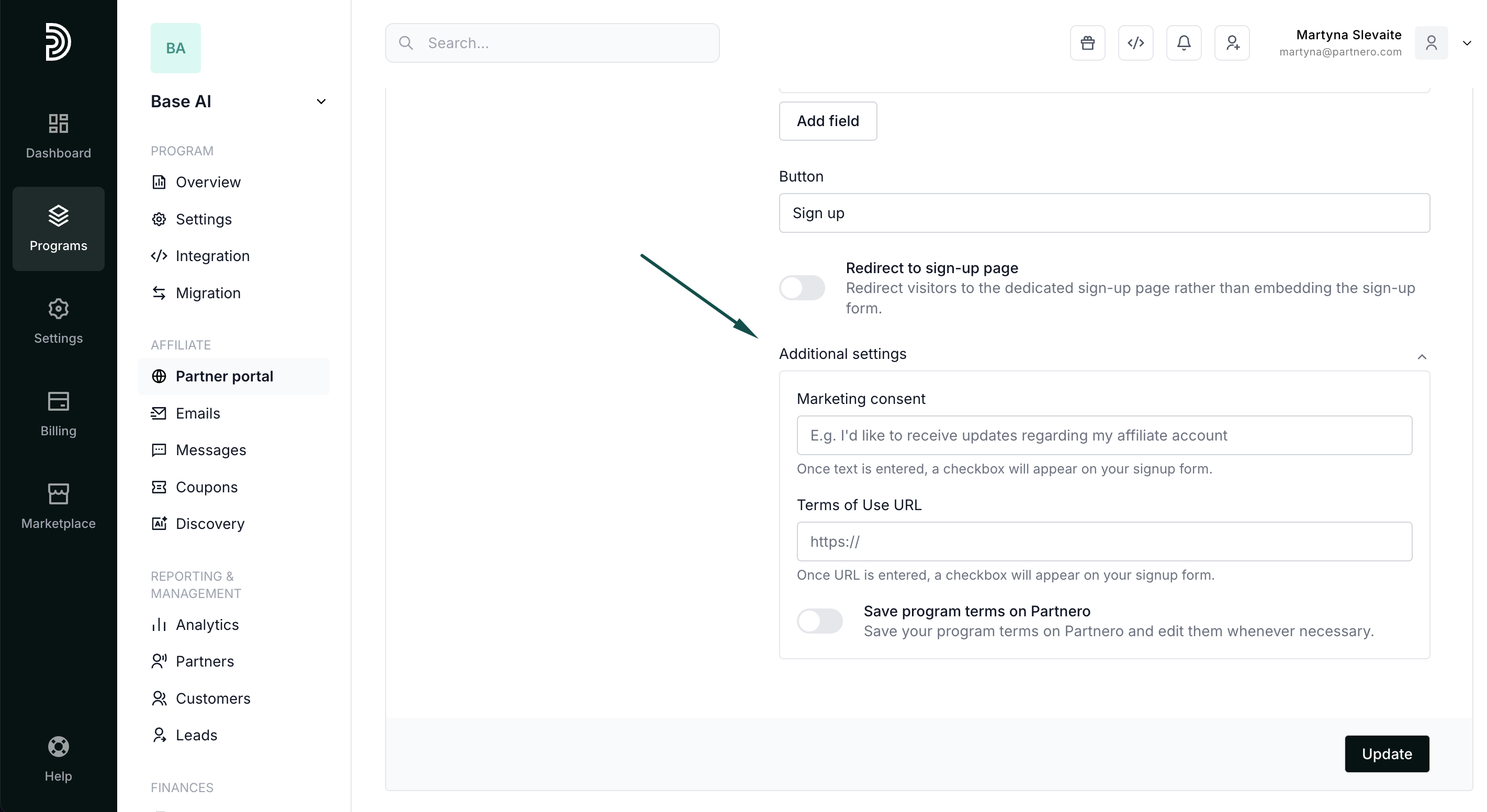Open the notifications bell

pos(1184,43)
